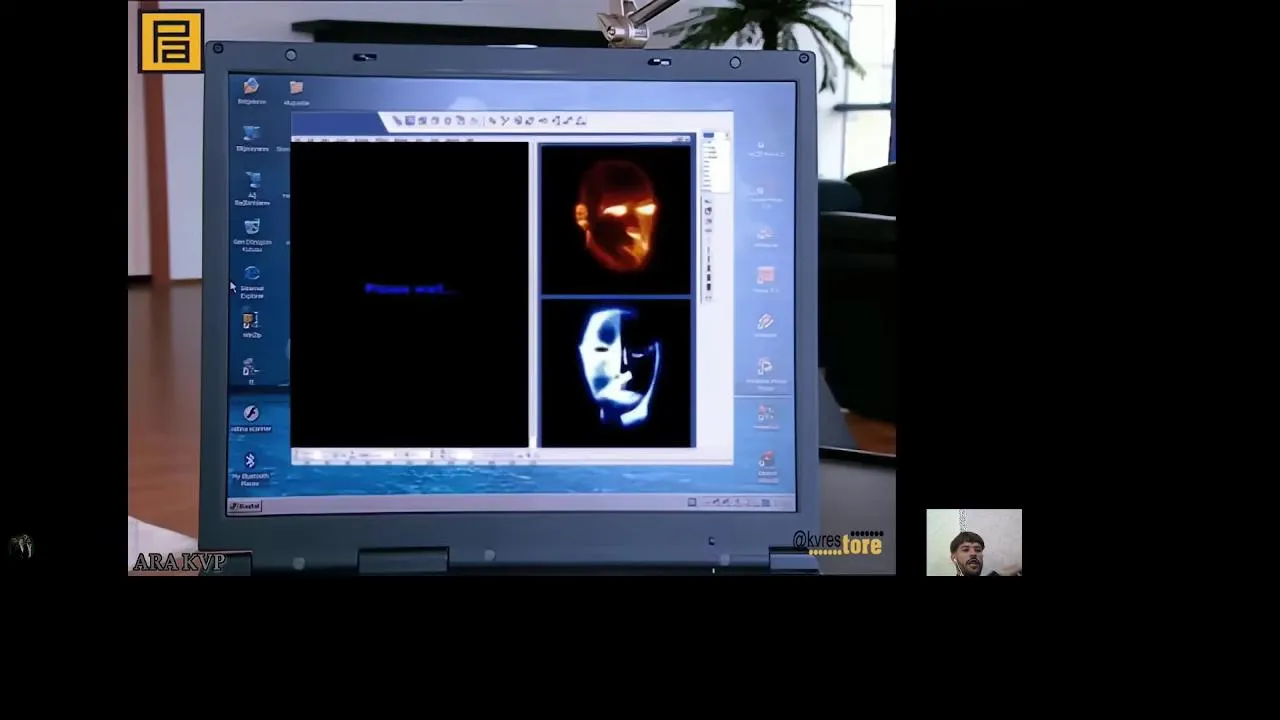
Task: Click the blue "Please wait..." text
Action: (409, 289)
